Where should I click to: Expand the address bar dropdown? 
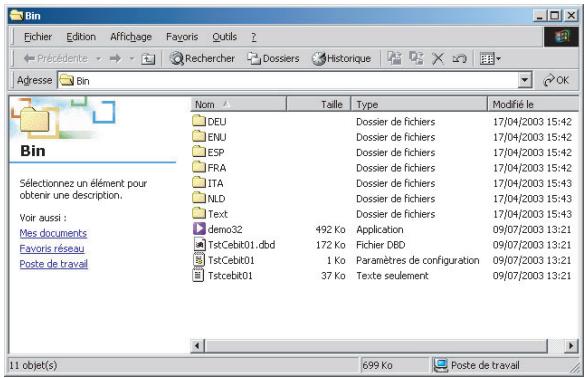click(x=525, y=80)
